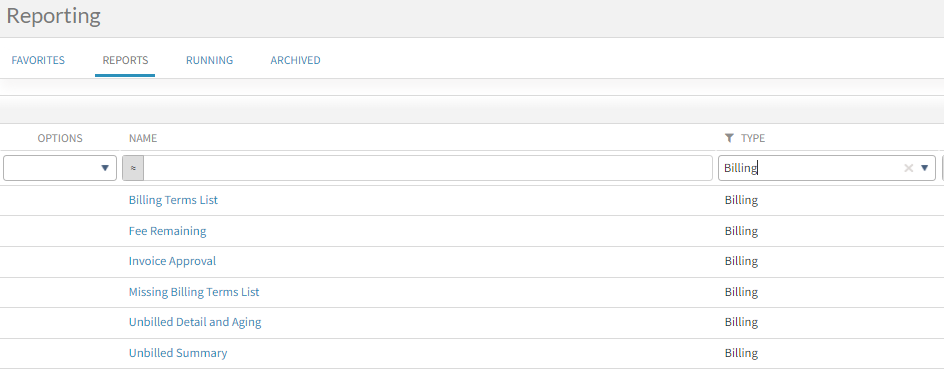Image resolution: width=944 pixels, height=371 pixels.
Task: Open the Billing Terms List report
Action: (173, 200)
